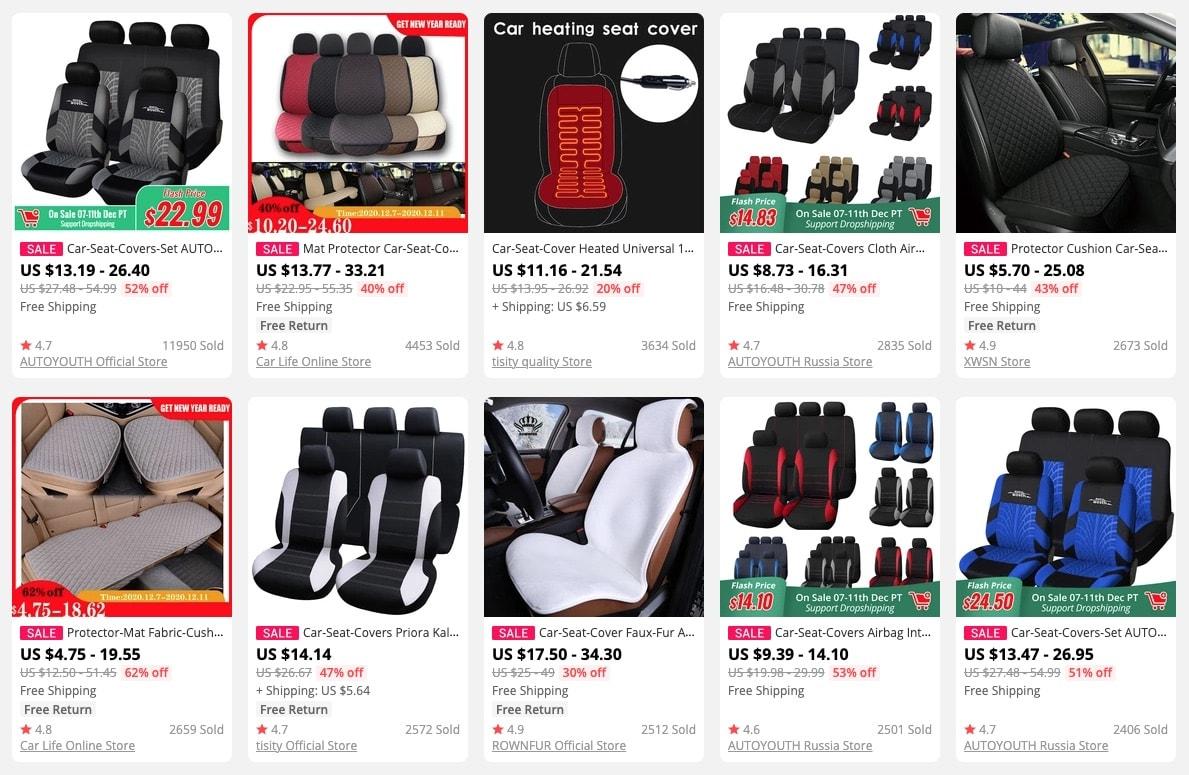The image size is (1189, 775).
Task: Click the Protector-Mat Fabric-Cushion product title
Action: pos(145,632)
